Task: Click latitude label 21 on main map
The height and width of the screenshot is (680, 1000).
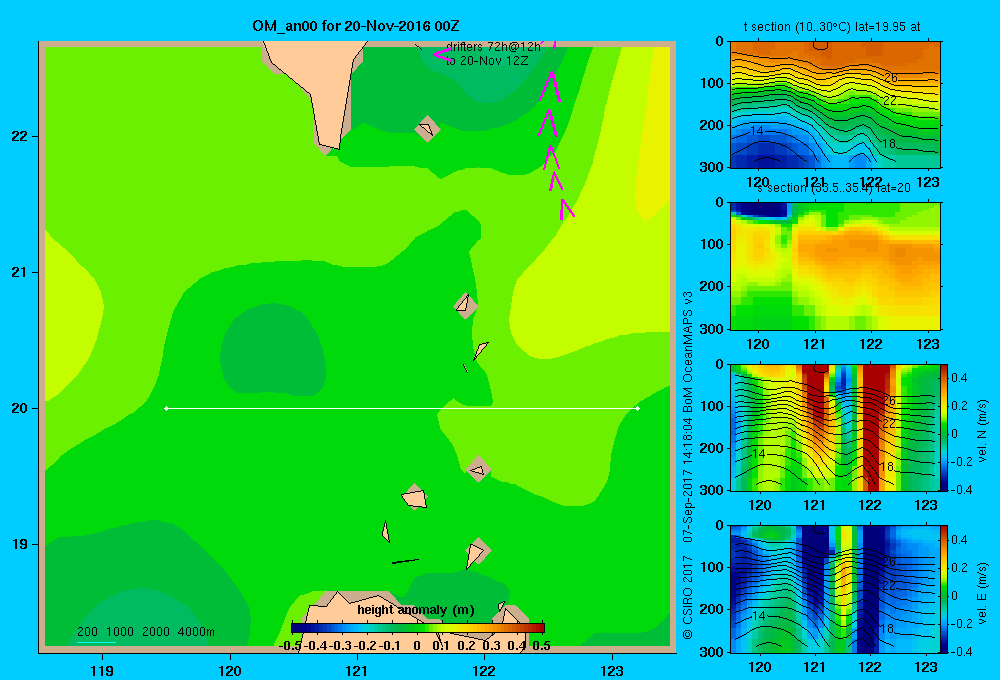Action: click(x=20, y=272)
